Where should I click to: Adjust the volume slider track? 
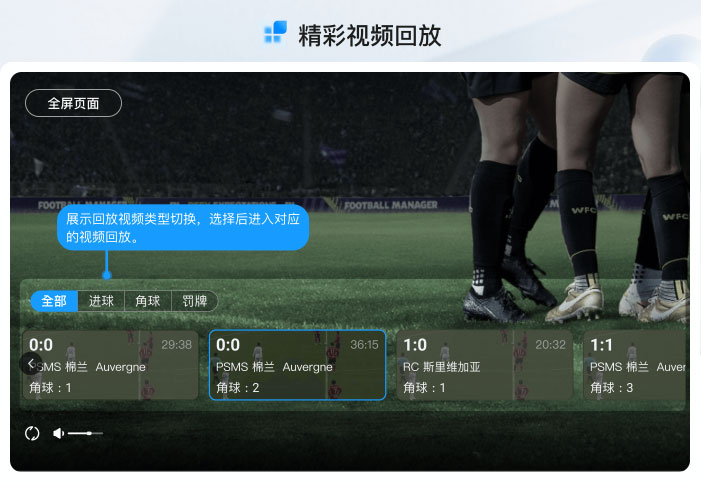point(85,433)
